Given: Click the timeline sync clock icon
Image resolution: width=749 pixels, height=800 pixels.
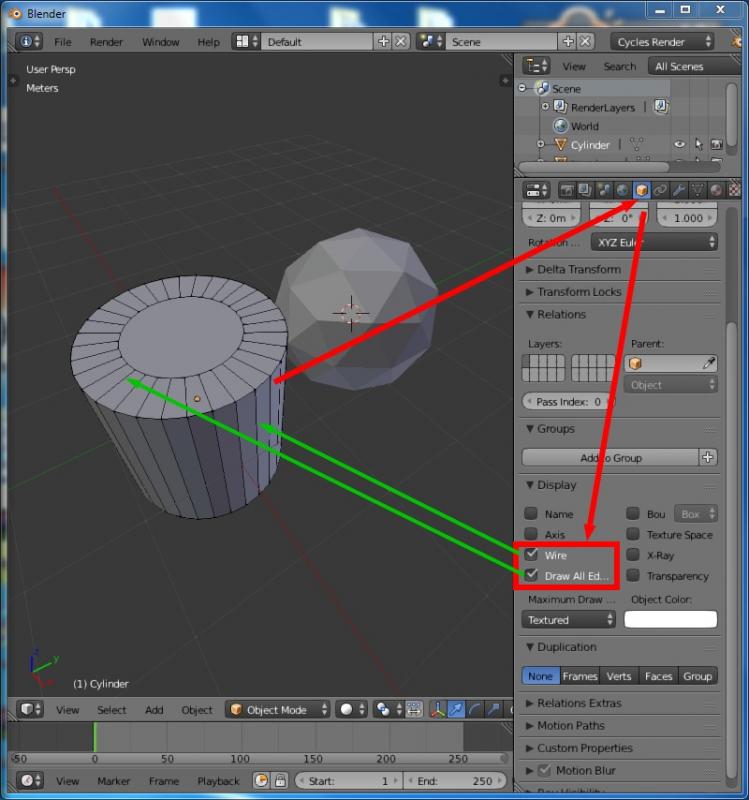Looking at the screenshot, I should point(261,781).
